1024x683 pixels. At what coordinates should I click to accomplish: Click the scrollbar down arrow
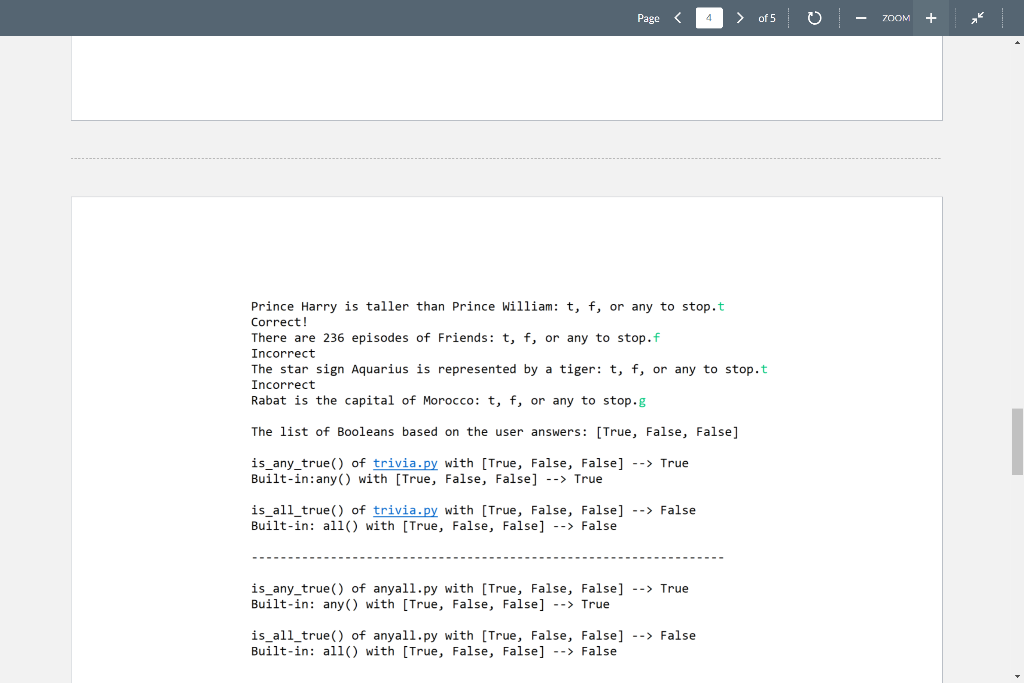coord(1015,675)
